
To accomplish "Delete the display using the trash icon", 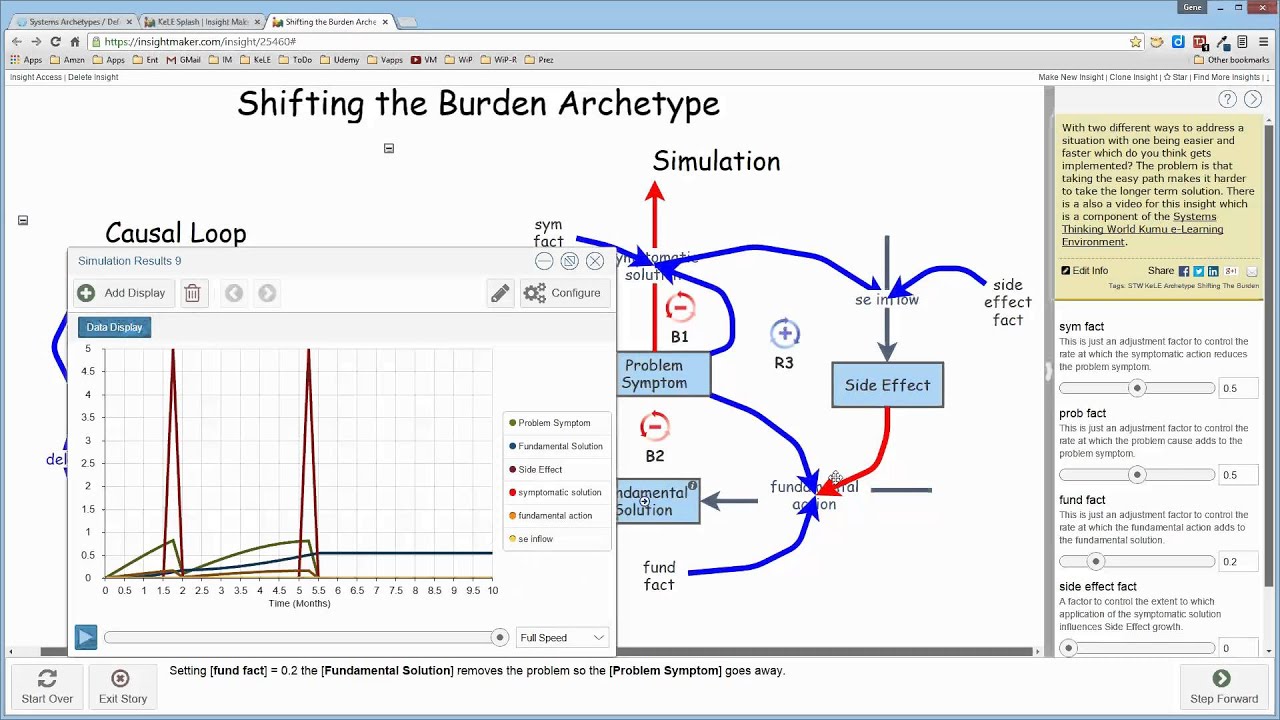I will click(x=192, y=293).
